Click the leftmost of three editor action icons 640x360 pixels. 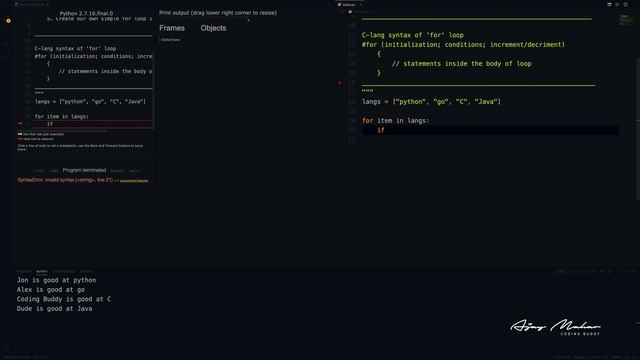click(x=609, y=4)
